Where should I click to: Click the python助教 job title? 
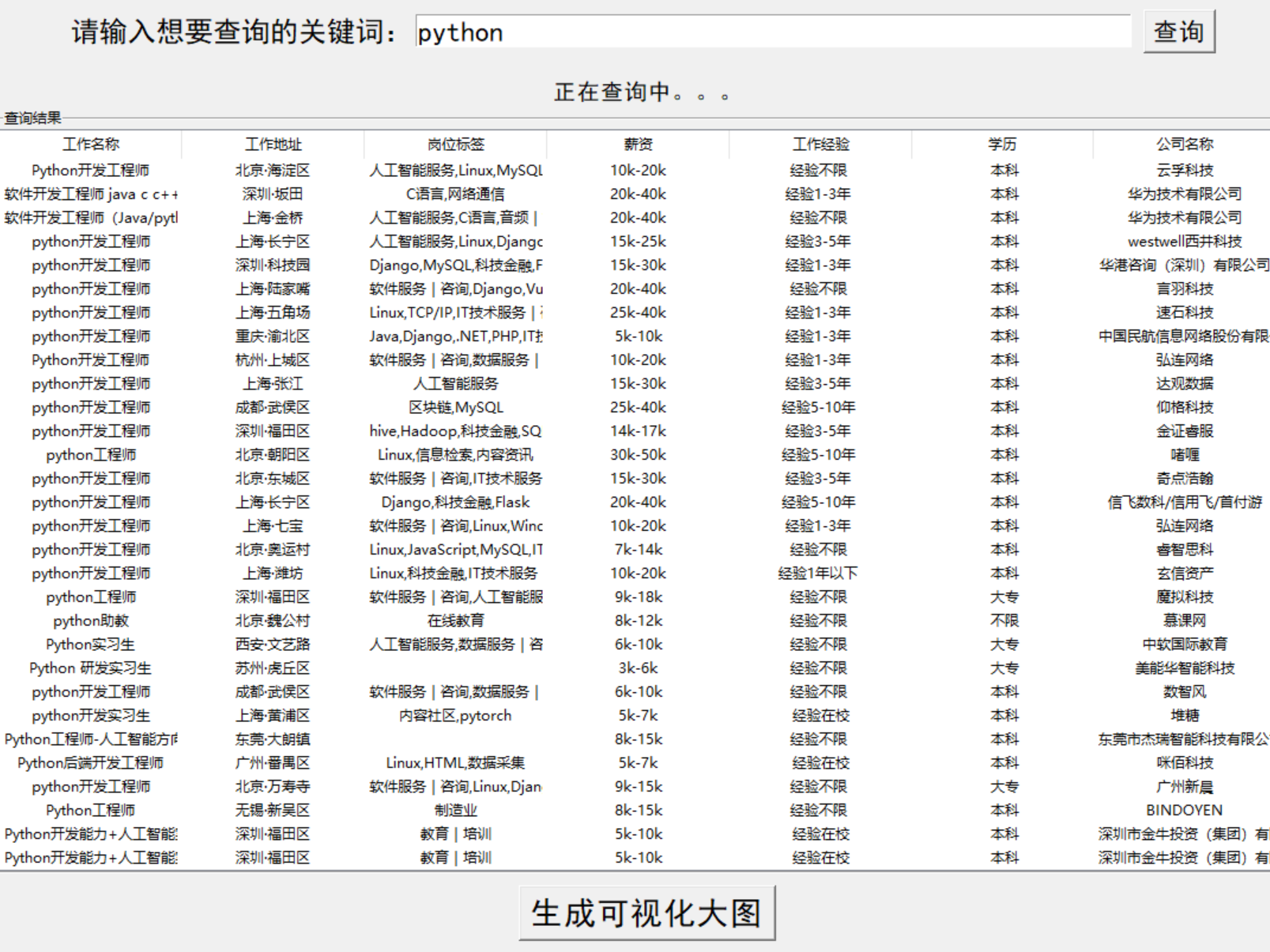tap(91, 620)
